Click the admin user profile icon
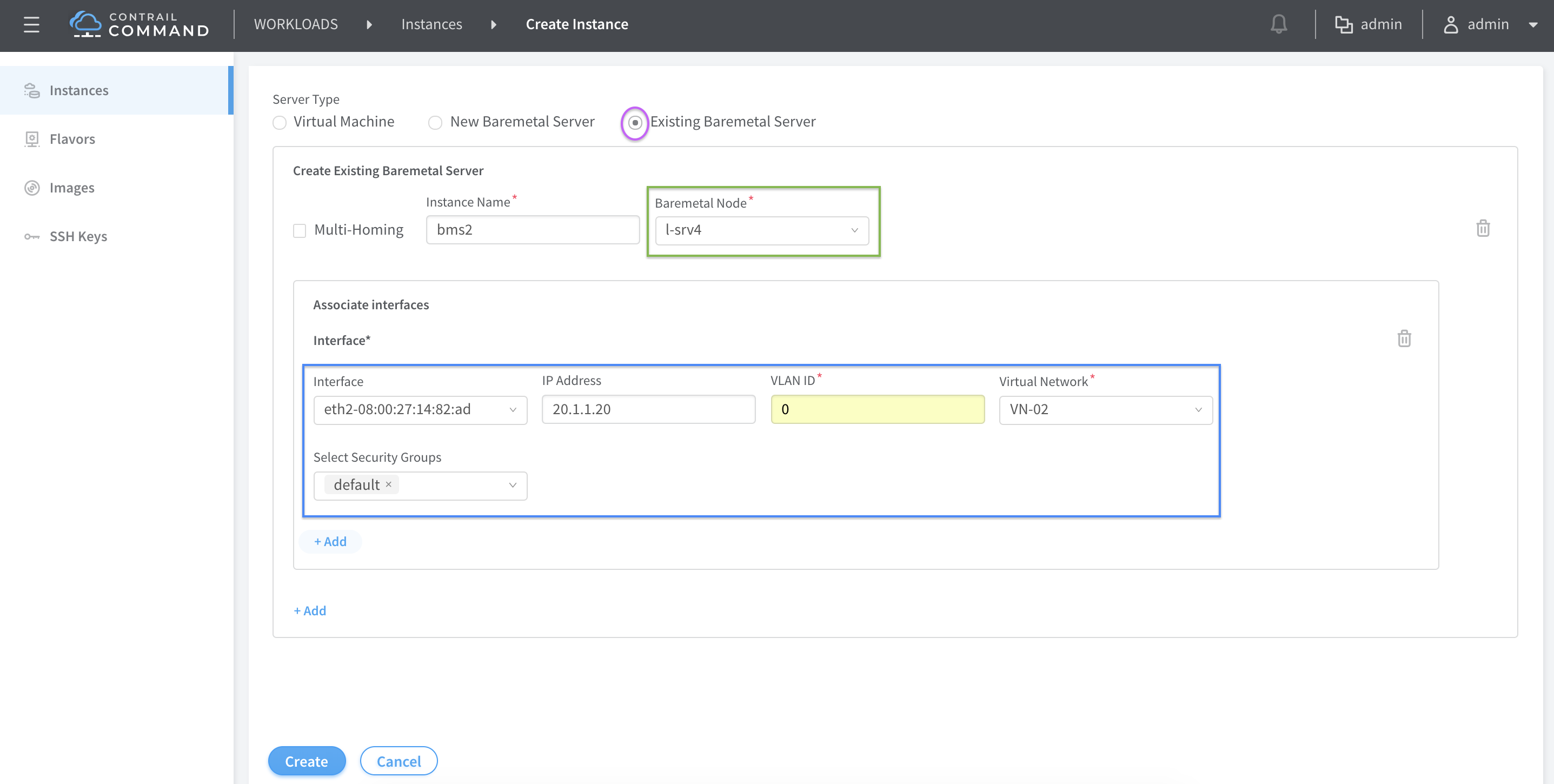The width and height of the screenshot is (1554, 784). [1450, 24]
